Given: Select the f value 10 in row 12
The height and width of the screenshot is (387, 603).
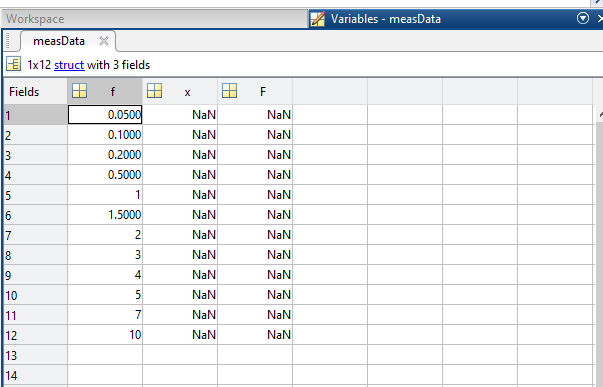Looking at the screenshot, I should [x=105, y=335].
